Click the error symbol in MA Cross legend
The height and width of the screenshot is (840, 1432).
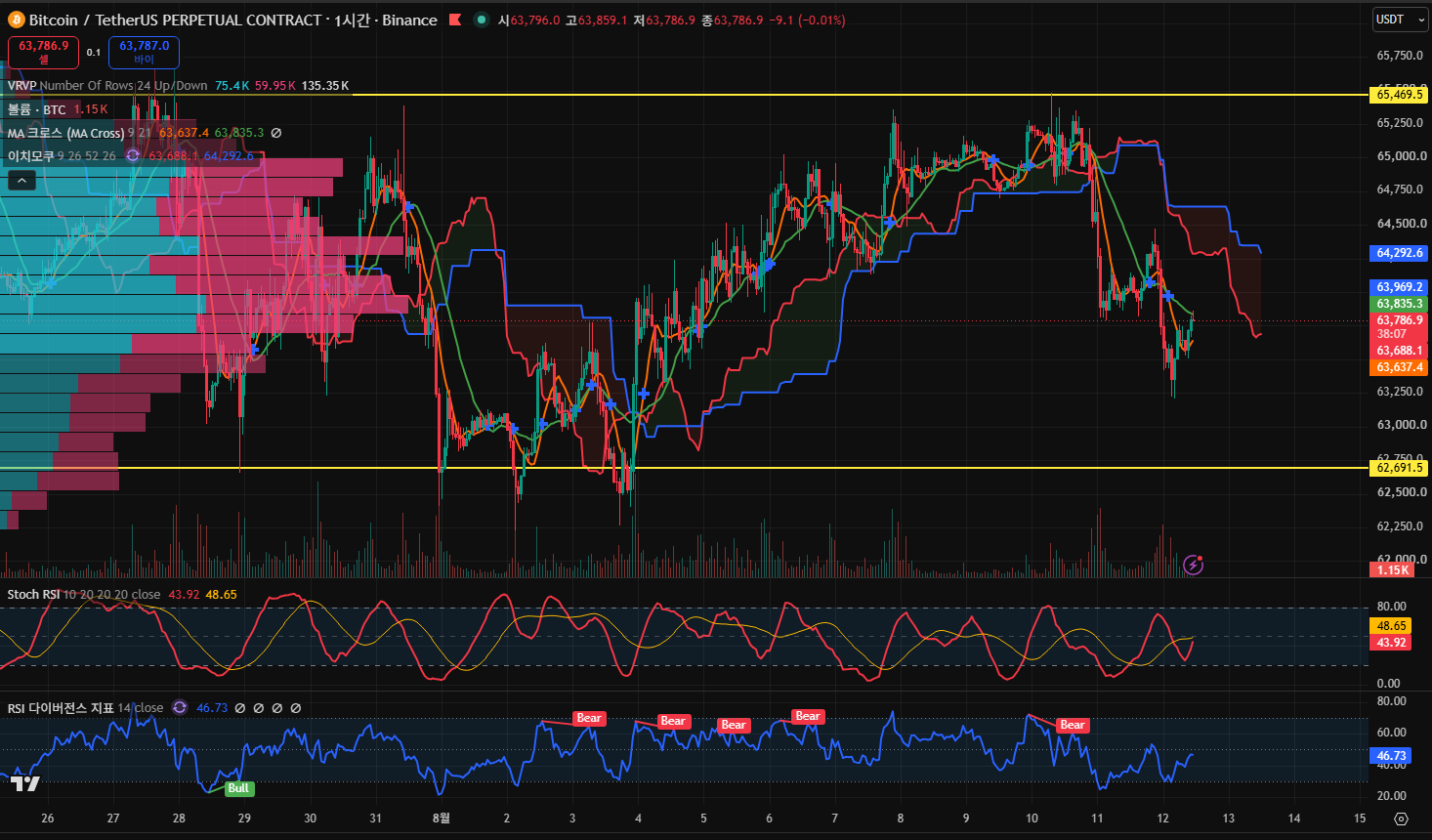[276, 133]
